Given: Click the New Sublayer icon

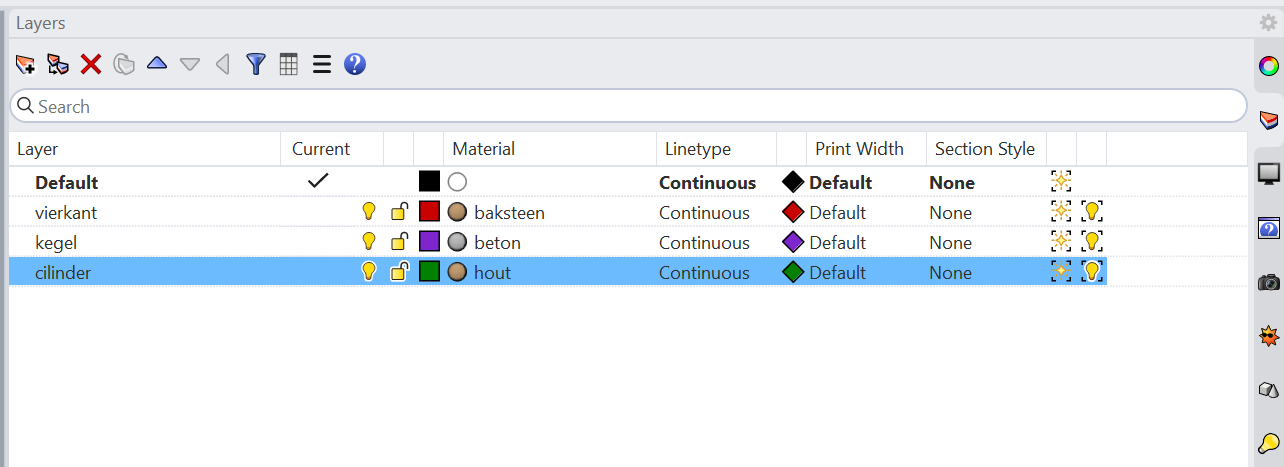Looking at the screenshot, I should [x=58, y=65].
